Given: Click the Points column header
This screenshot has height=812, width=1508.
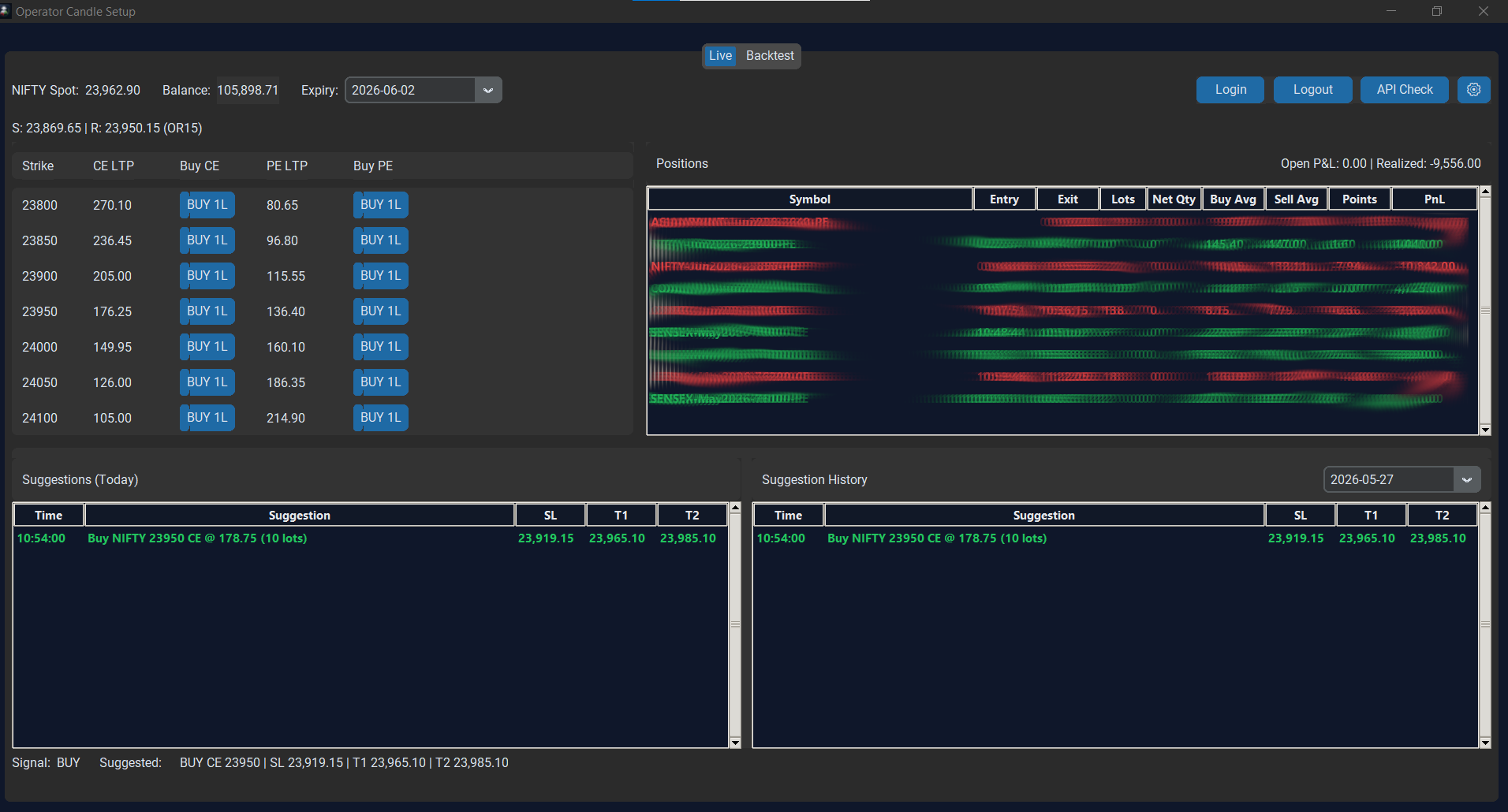Looking at the screenshot, I should (1360, 199).
